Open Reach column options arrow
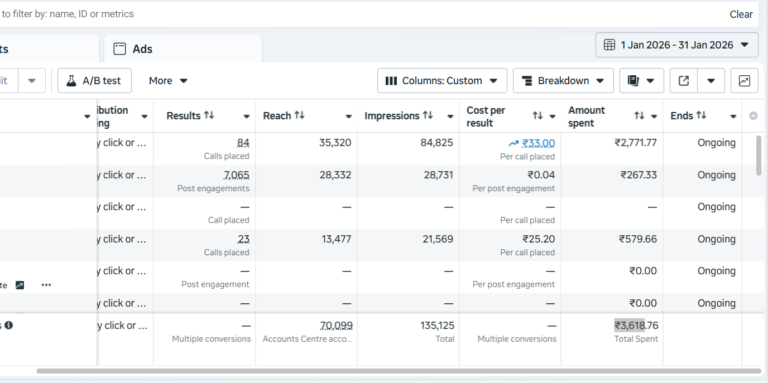The image size is (768, 383). point(349,117)
